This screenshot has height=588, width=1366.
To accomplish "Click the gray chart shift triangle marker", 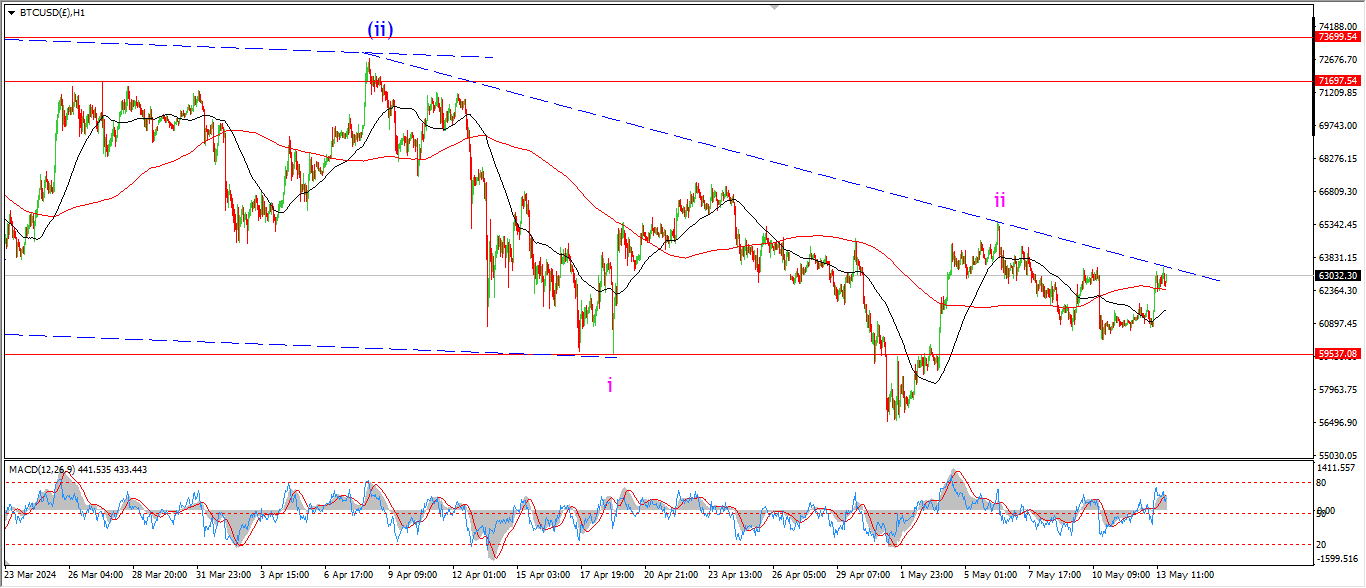I will [773, 6].
